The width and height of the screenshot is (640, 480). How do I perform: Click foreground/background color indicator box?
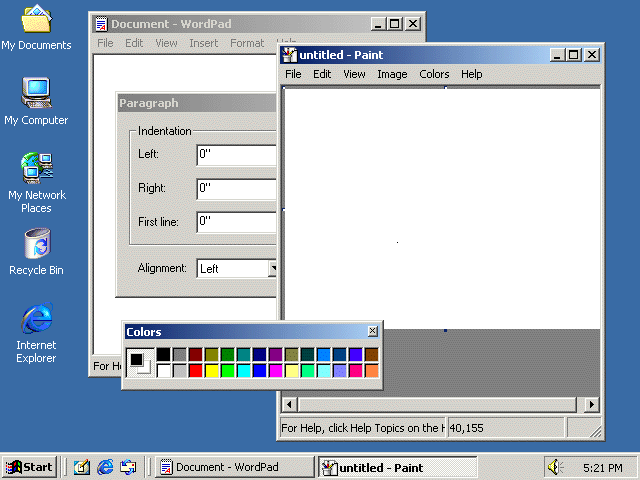pos(140,363)
